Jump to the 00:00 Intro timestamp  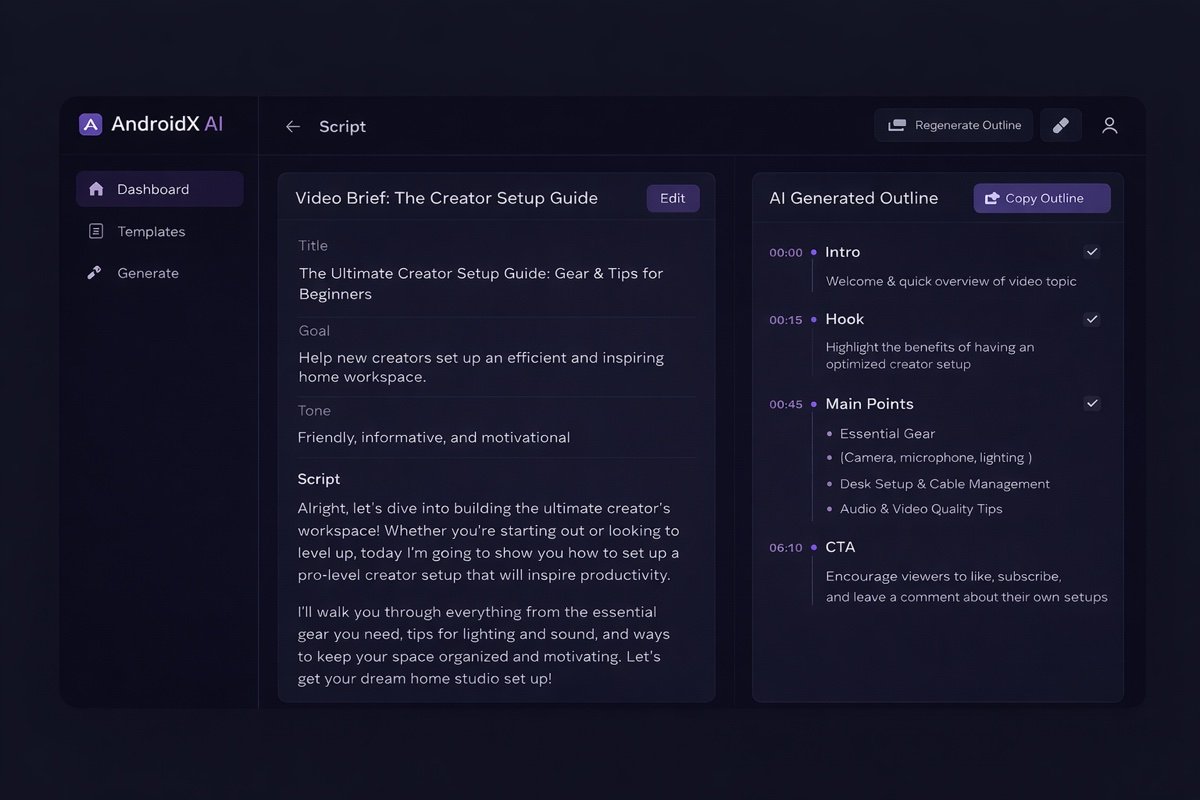pos(786,253)
